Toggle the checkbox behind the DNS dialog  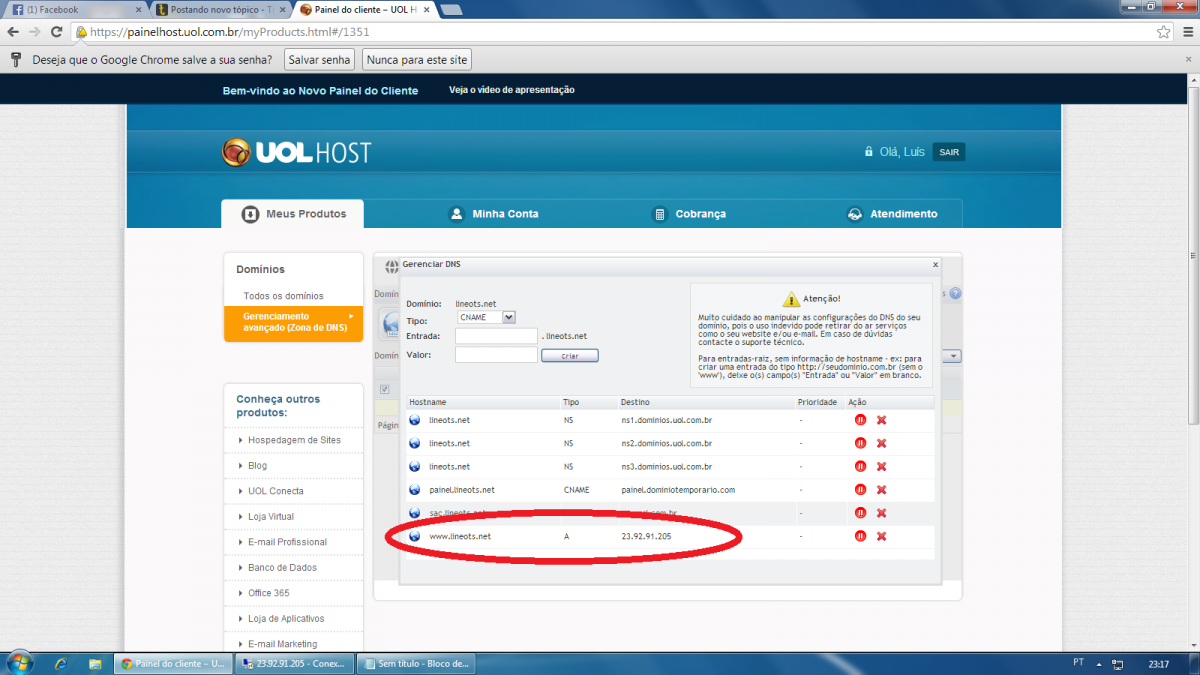pos(384,389)
